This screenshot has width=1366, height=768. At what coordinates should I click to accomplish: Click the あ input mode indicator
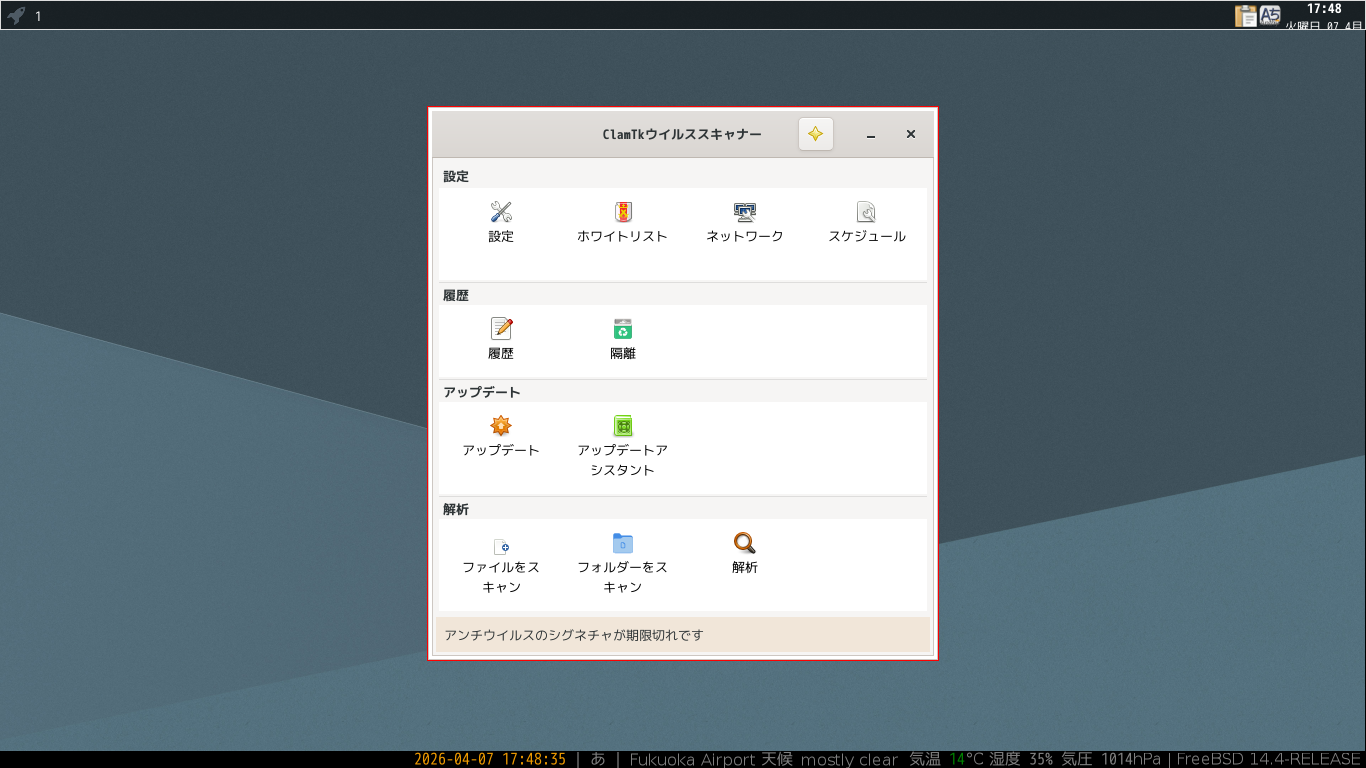pyautogui.click(x=598, y=759)
